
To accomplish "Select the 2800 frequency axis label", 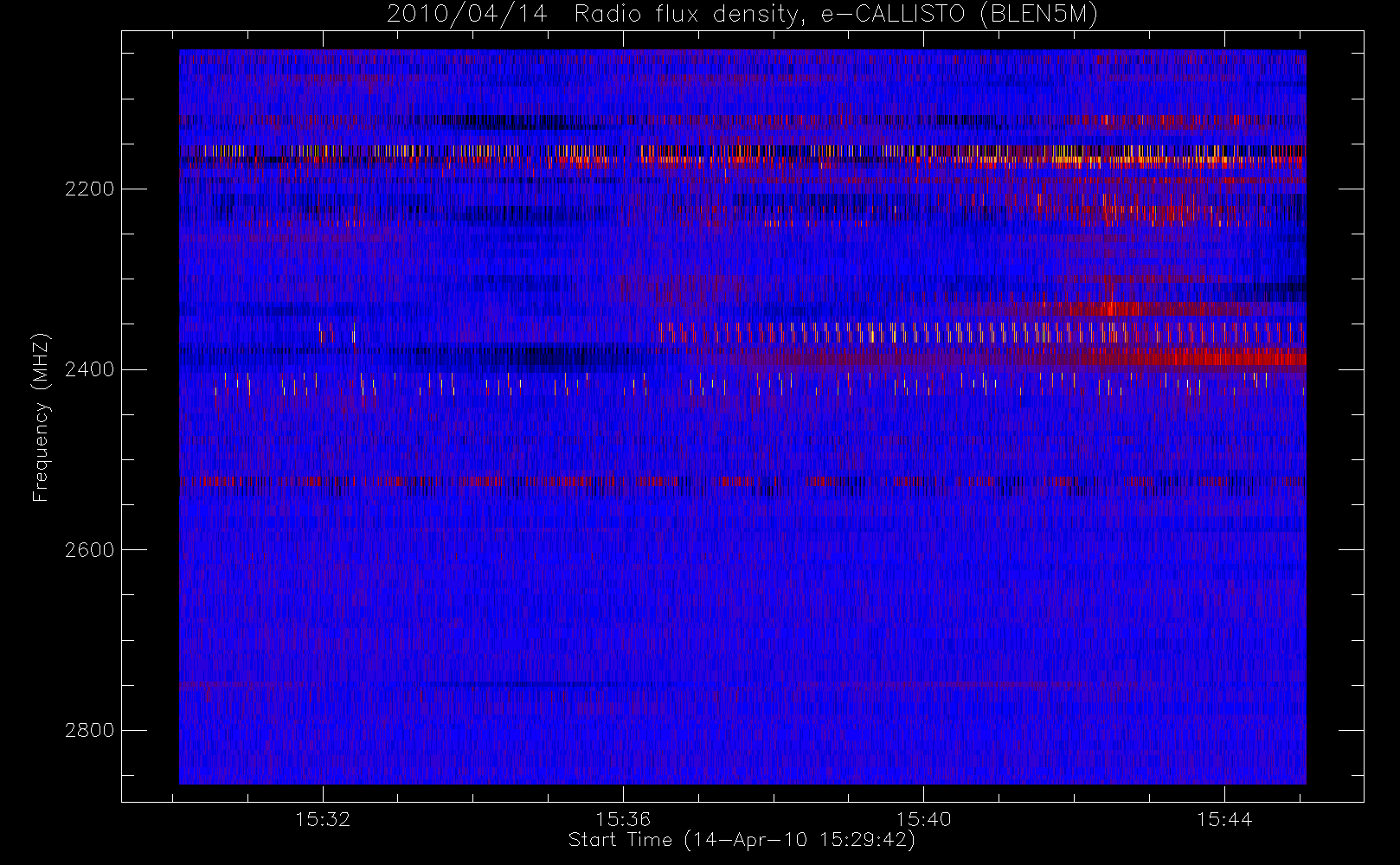I will coord(89,731).
